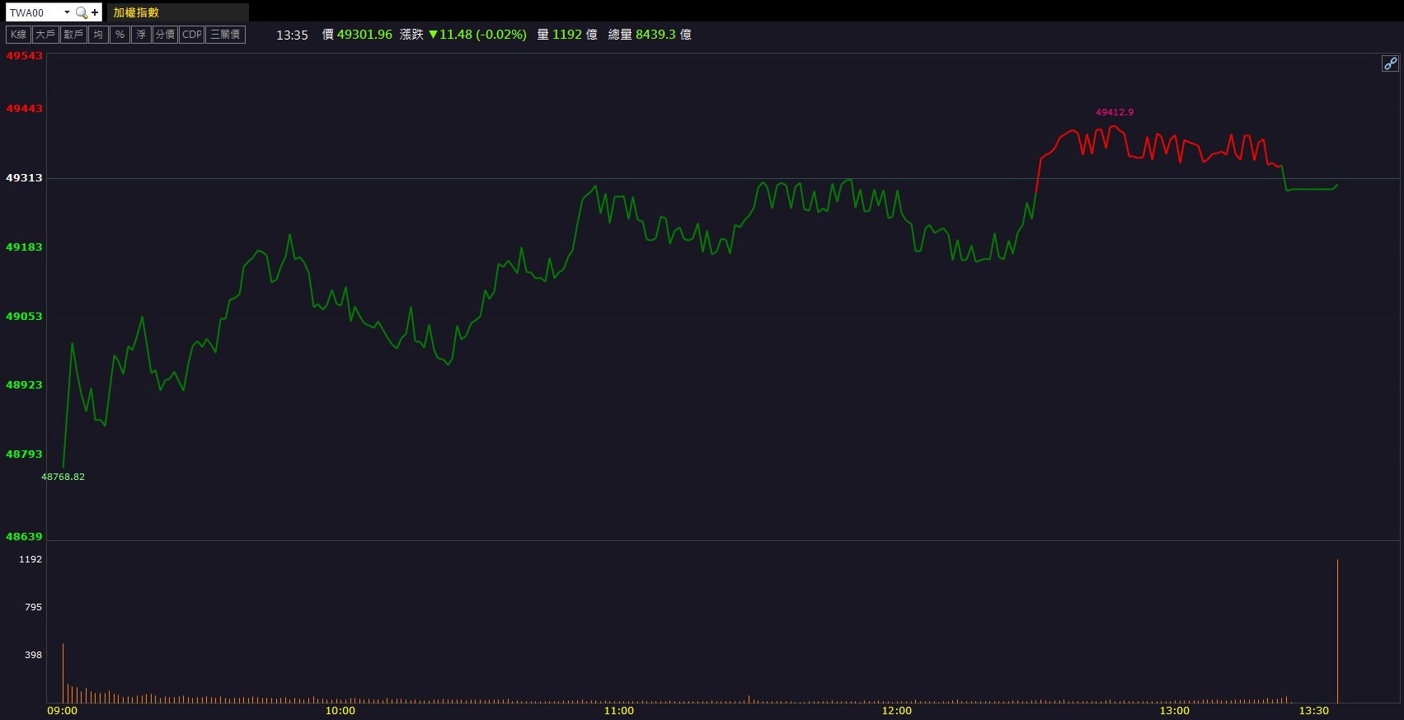This screenshot has width=1404, height=720.
Task: Toggle the % percentage scale button
Action: coord(120,34)
